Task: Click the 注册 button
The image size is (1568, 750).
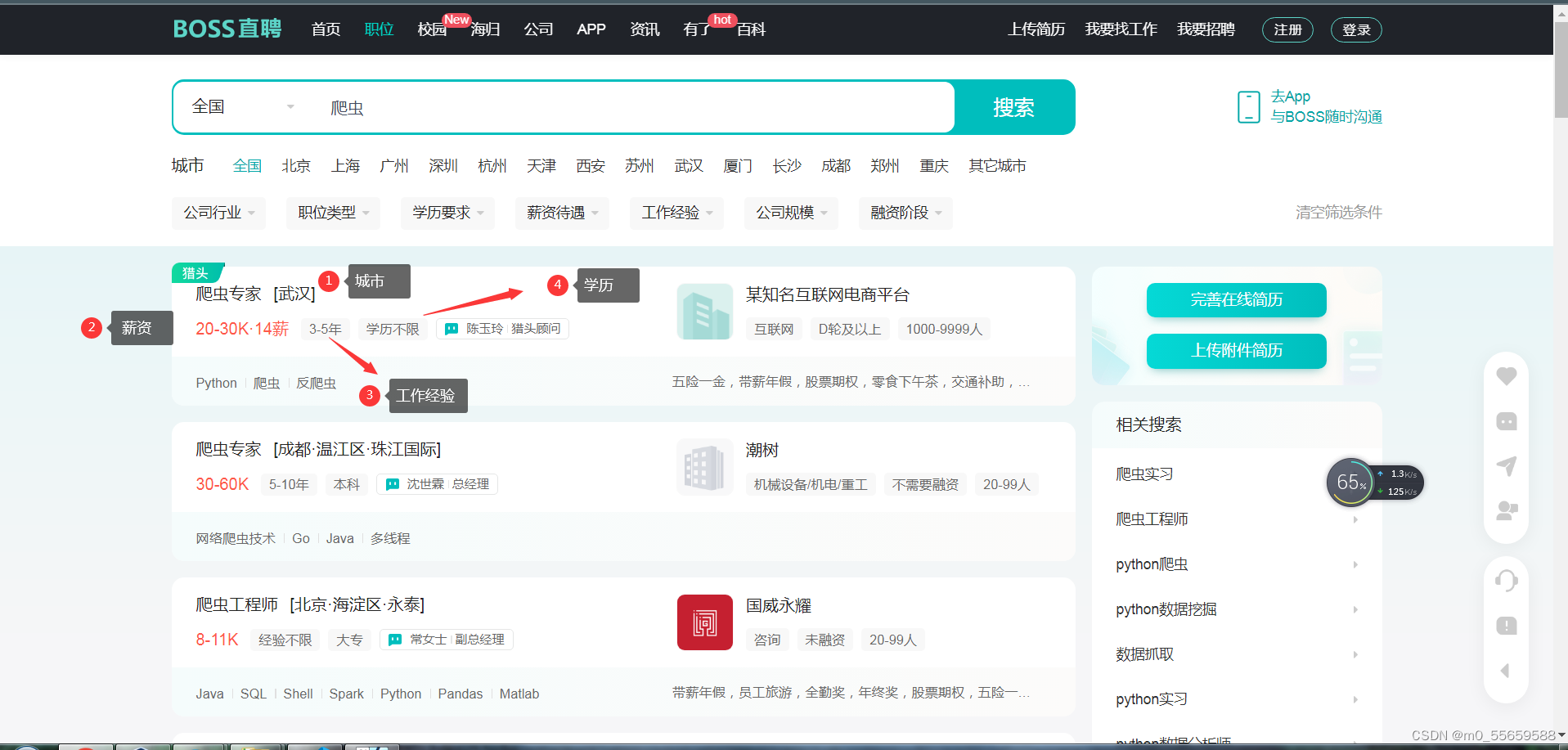Action: click(1287, 29)
